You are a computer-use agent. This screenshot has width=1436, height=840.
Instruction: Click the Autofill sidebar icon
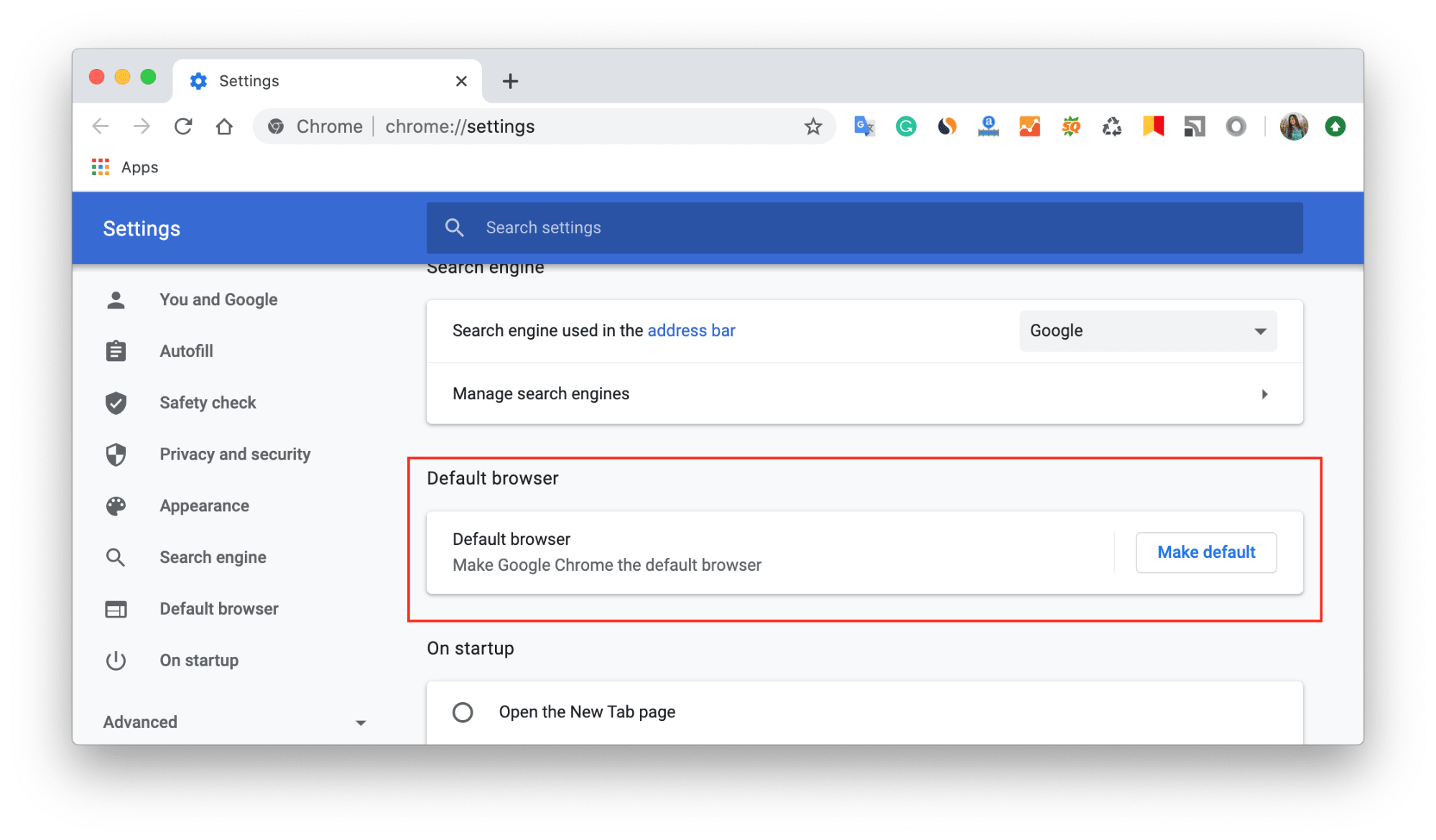118,351
